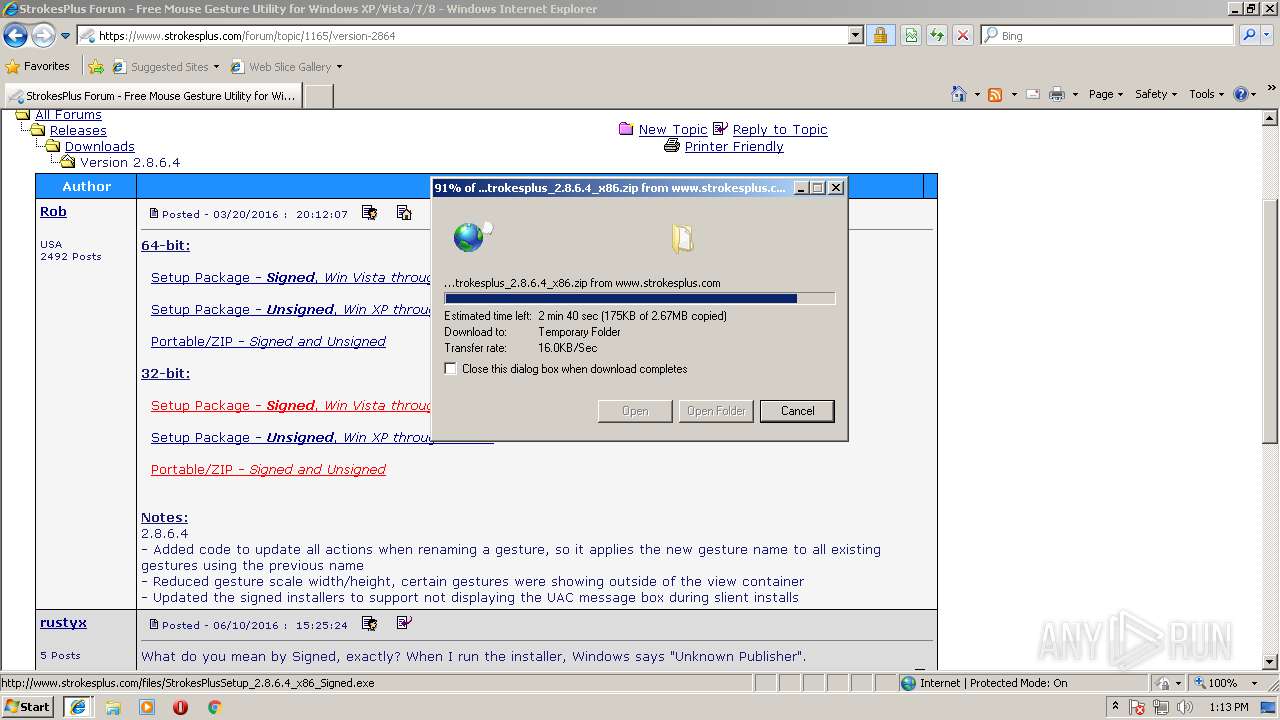Click Cancel in download dialog
This screenshot has width=1280, height=720.
[797, 411]
